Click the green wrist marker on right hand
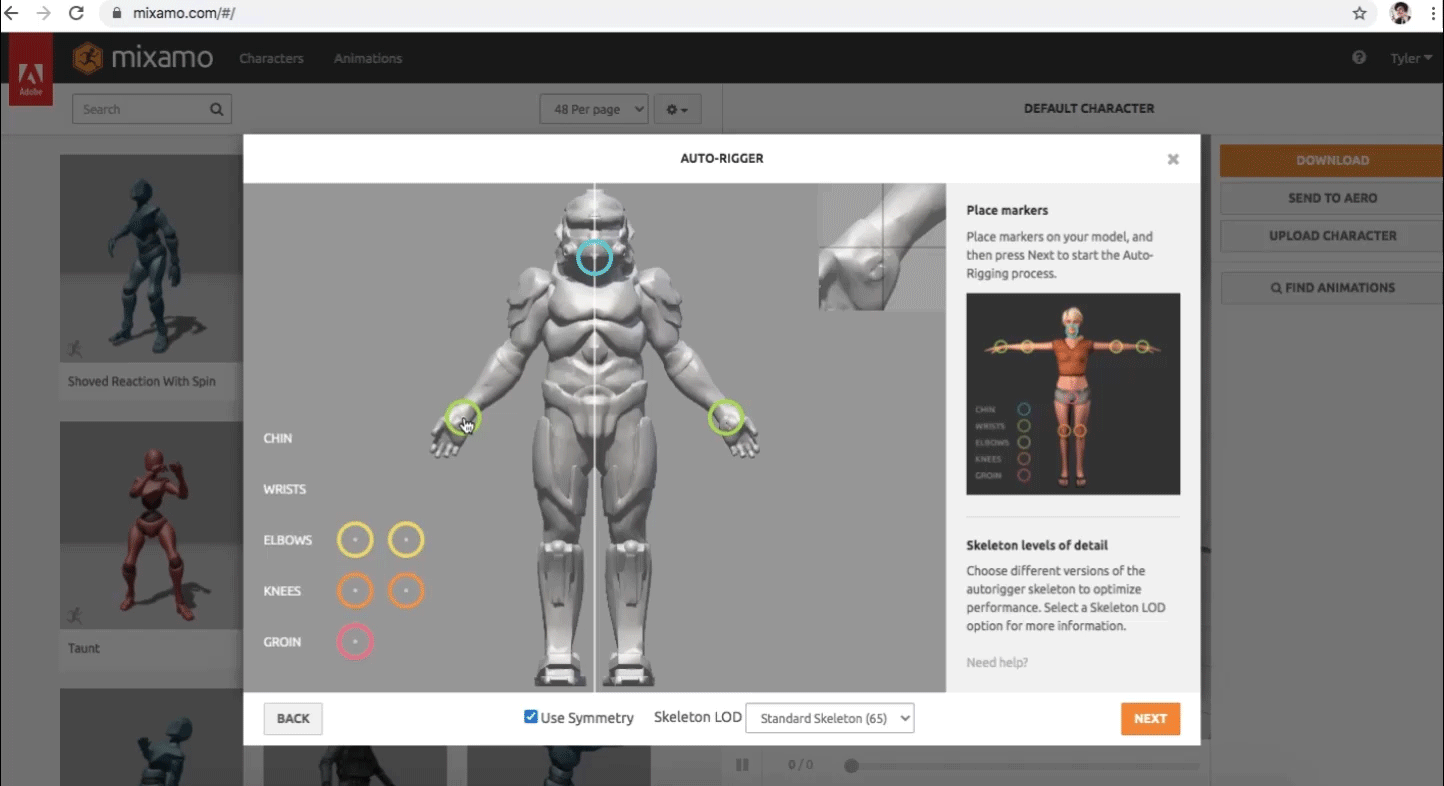 pyautogui.click(x=726, y=417)
